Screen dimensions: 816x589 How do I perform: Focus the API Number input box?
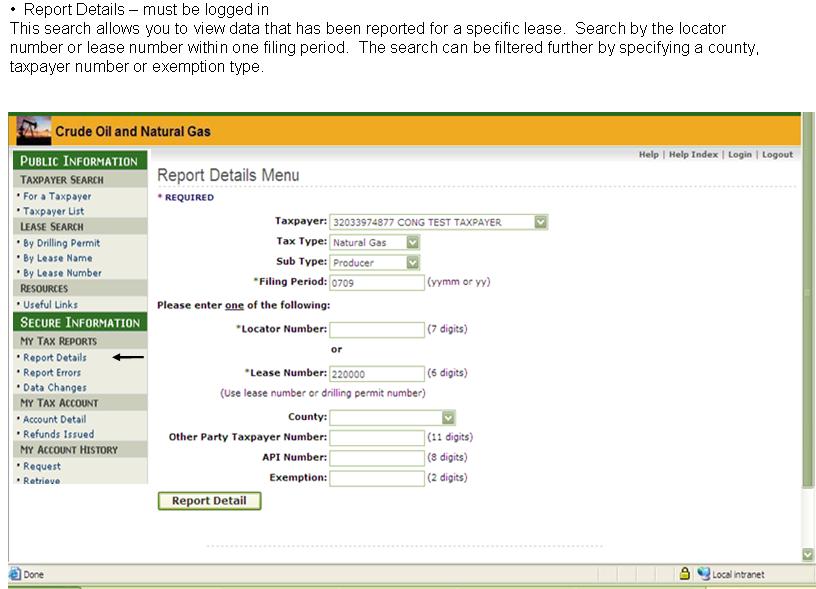point(377,458)
